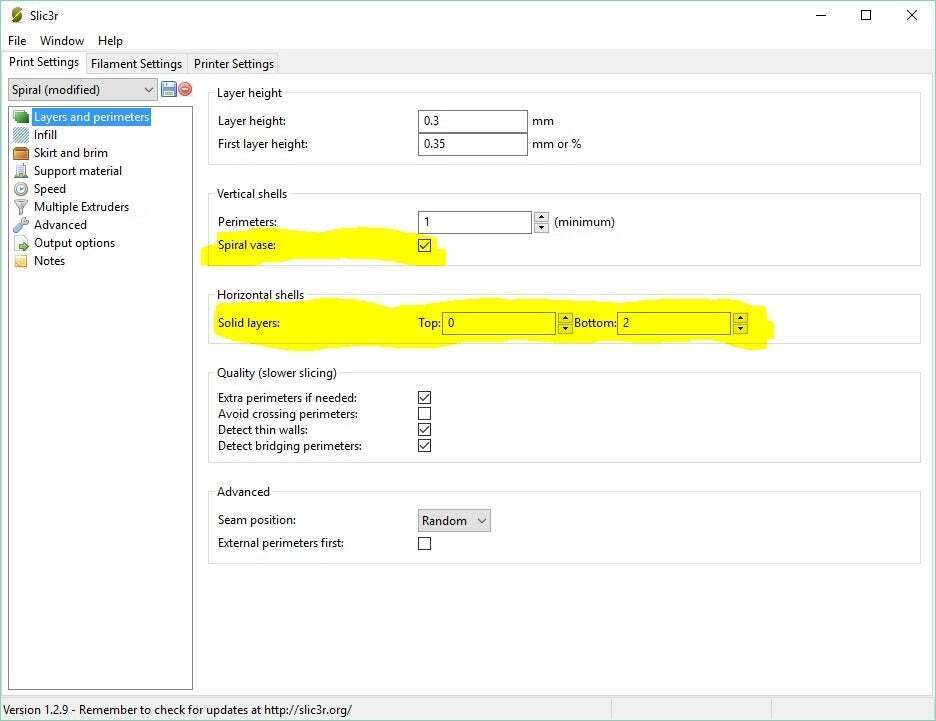Click the Speed clock icon

coord(21,189)
